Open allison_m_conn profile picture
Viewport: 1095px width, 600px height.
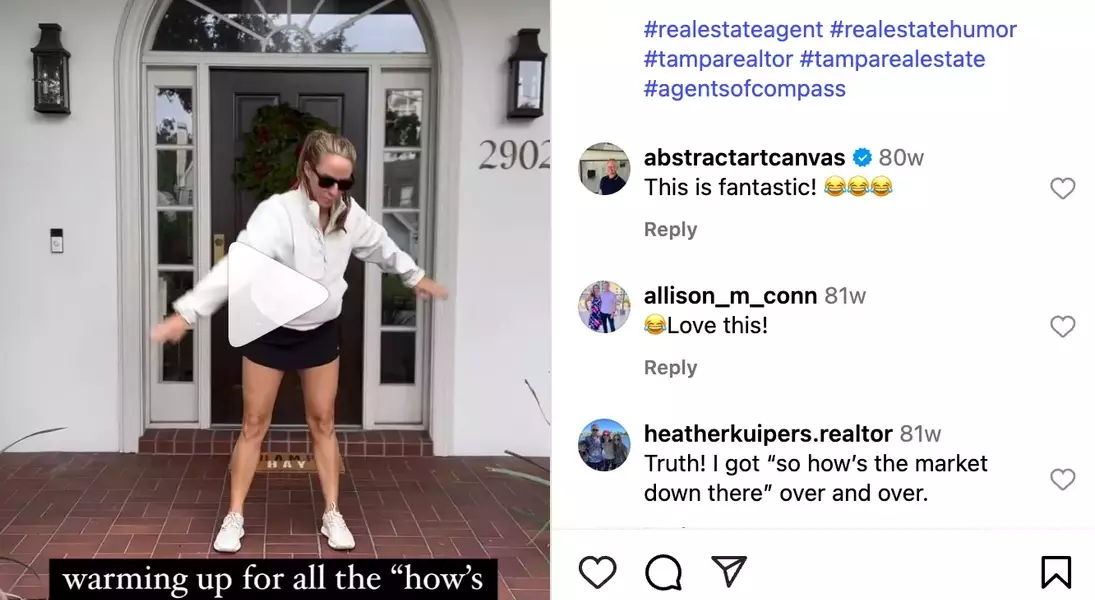pyautogui.click(x=604, y=307)
